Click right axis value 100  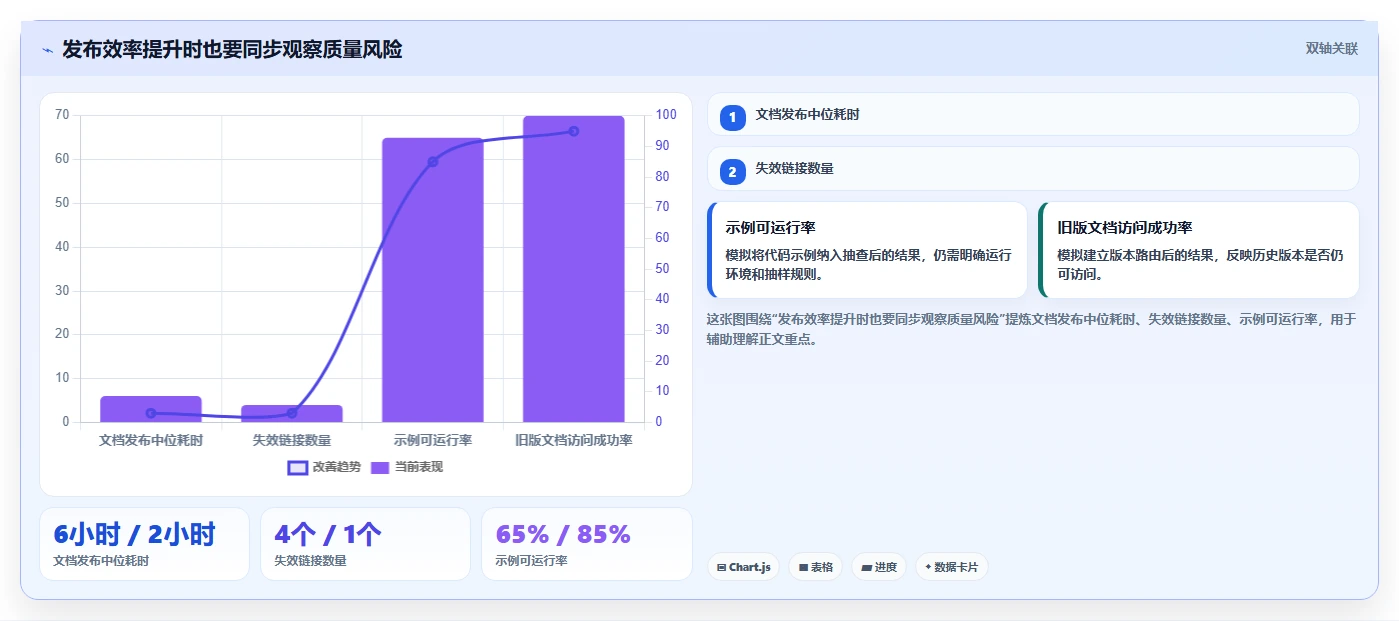(666, 115)
